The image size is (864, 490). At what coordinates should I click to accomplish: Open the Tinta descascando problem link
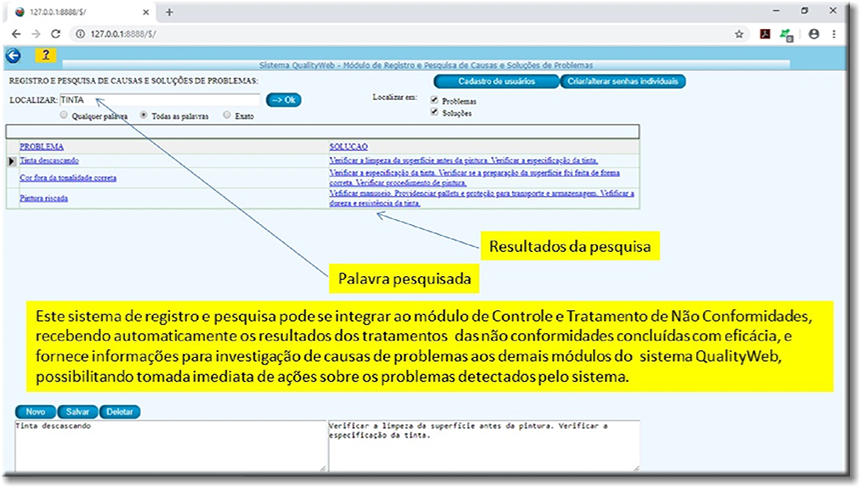pyautogui.click(x=49, y=160)
